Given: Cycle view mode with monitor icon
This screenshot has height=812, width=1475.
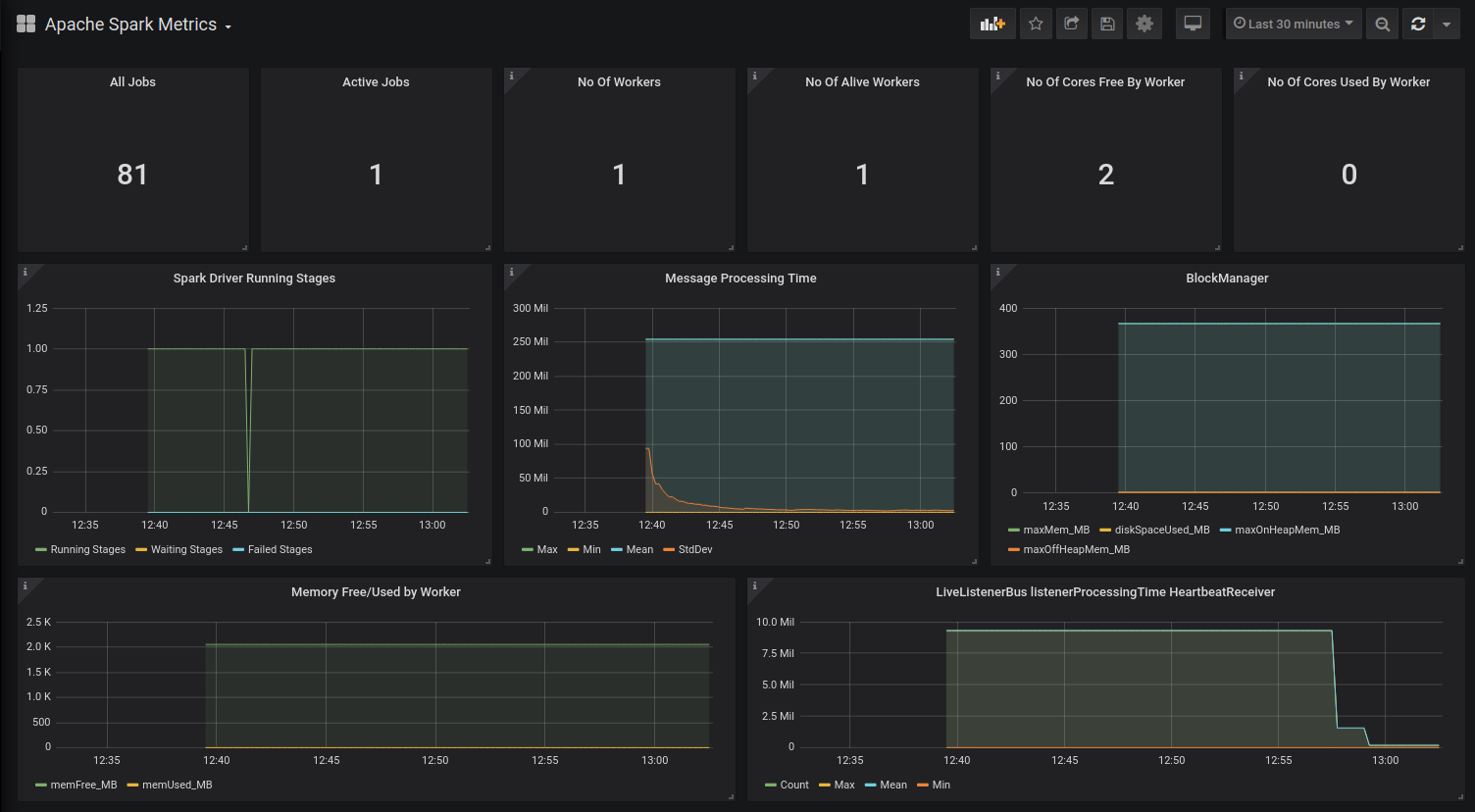Looking at the screenshot, I should [1193, 24].
